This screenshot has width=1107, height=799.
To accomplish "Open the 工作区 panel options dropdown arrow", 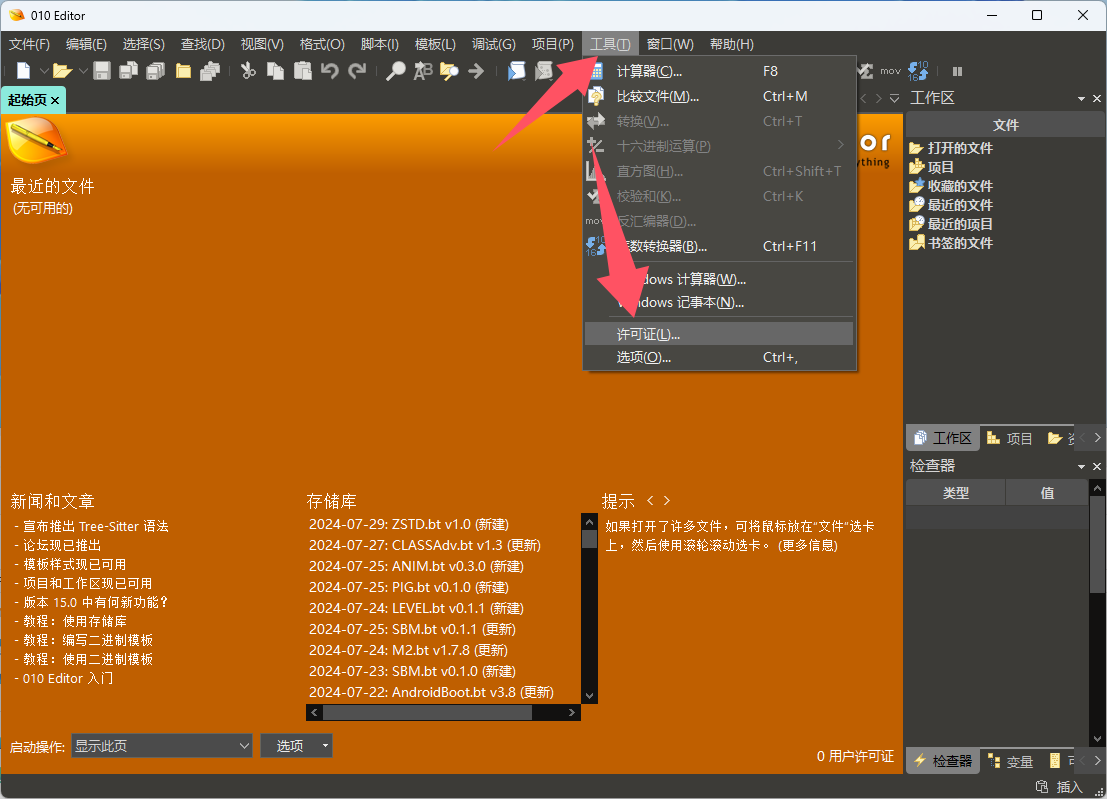I will pyautogui.click(x=1081, y=99).
